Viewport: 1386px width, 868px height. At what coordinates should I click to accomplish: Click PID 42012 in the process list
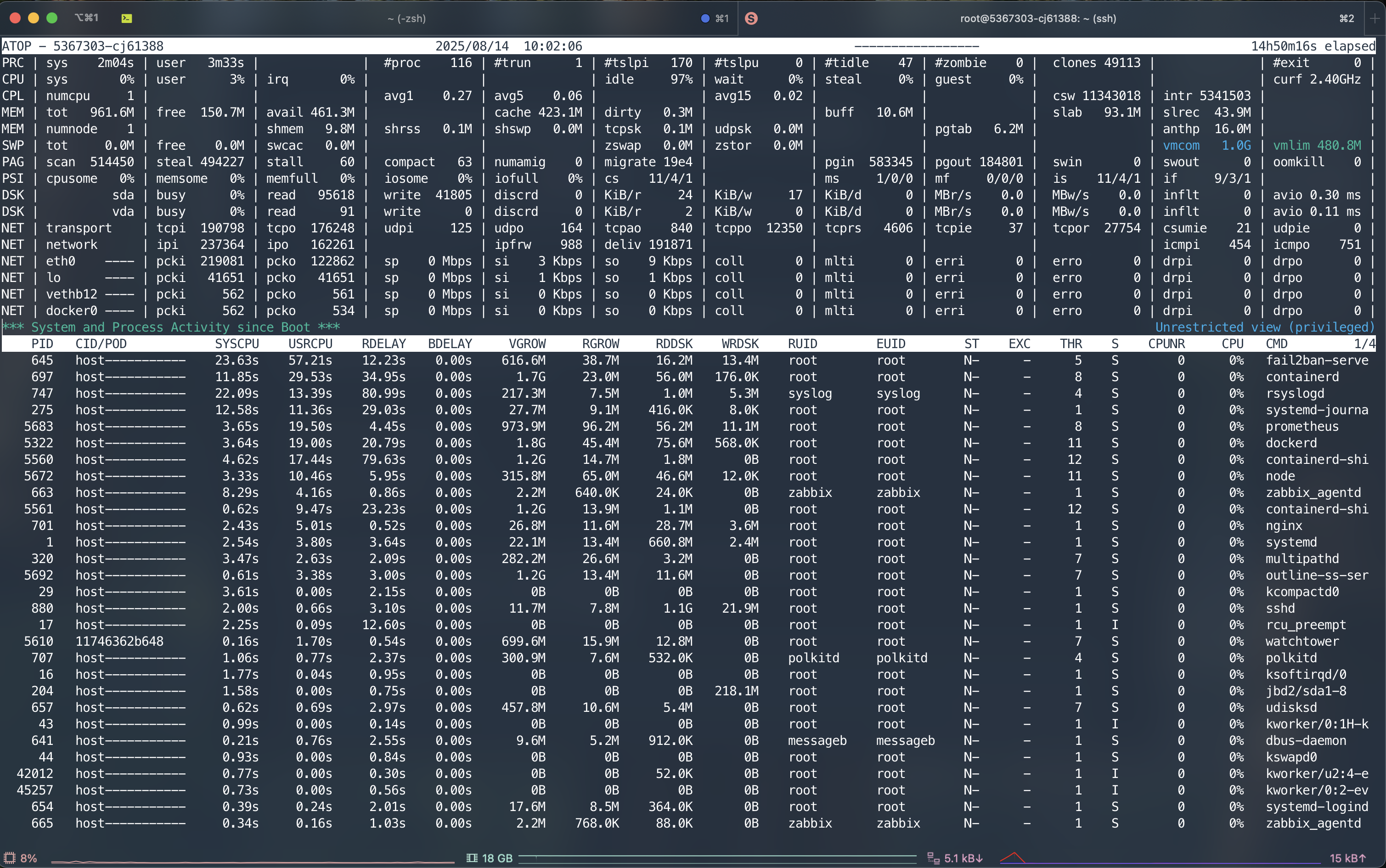(x=35, y=774)
